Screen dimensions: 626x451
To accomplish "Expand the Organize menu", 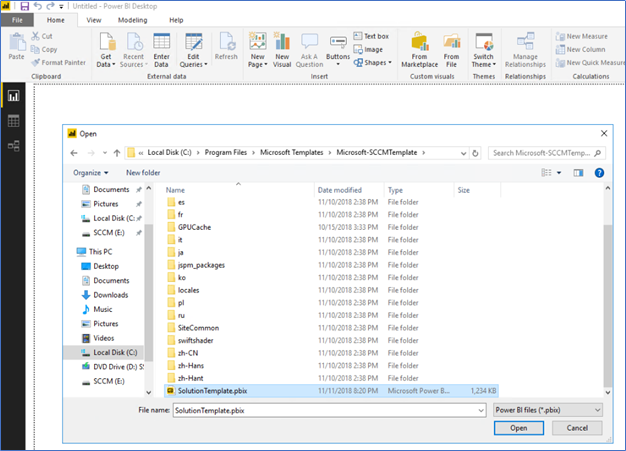I will (x=91, y=173).
